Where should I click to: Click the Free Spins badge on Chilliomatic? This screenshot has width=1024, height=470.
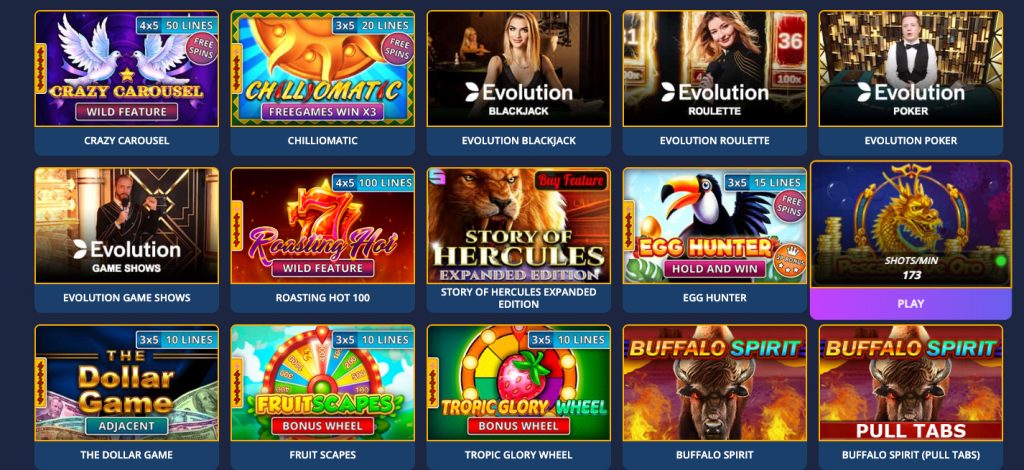click(x=397, y=50)
